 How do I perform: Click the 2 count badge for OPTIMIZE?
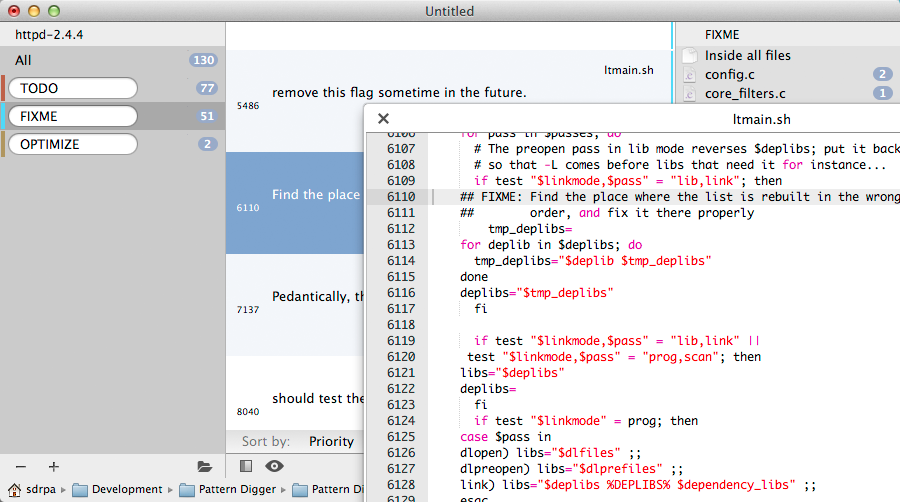point(208,145)
